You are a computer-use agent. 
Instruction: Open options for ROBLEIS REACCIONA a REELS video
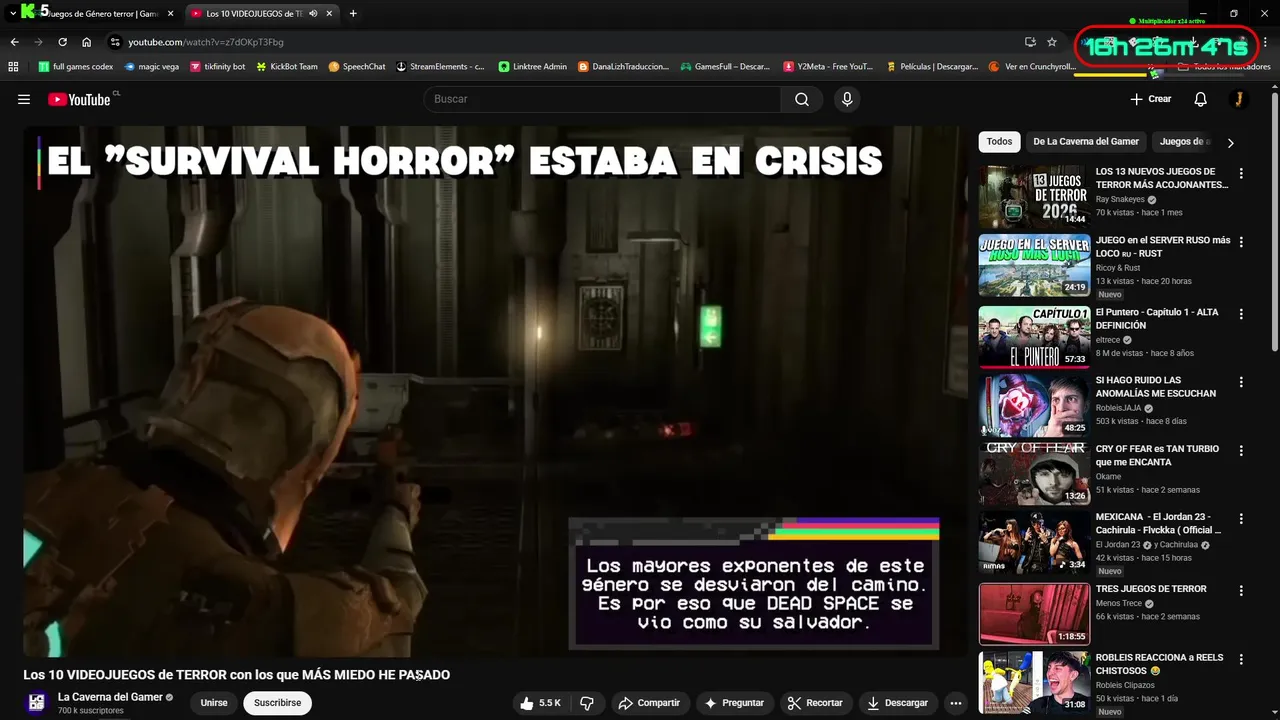[x=1241, y=659]
